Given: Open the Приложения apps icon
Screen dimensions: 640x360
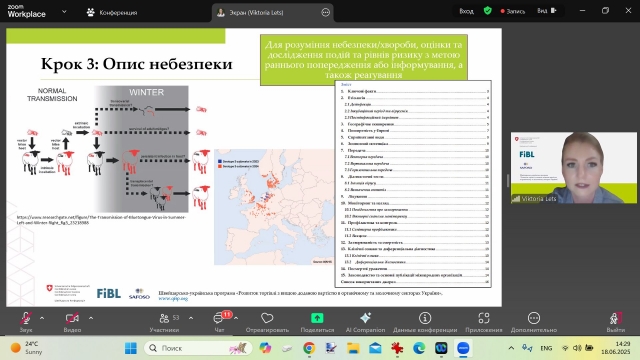Looking at the screenshot, I should click(x=484, y=318).
